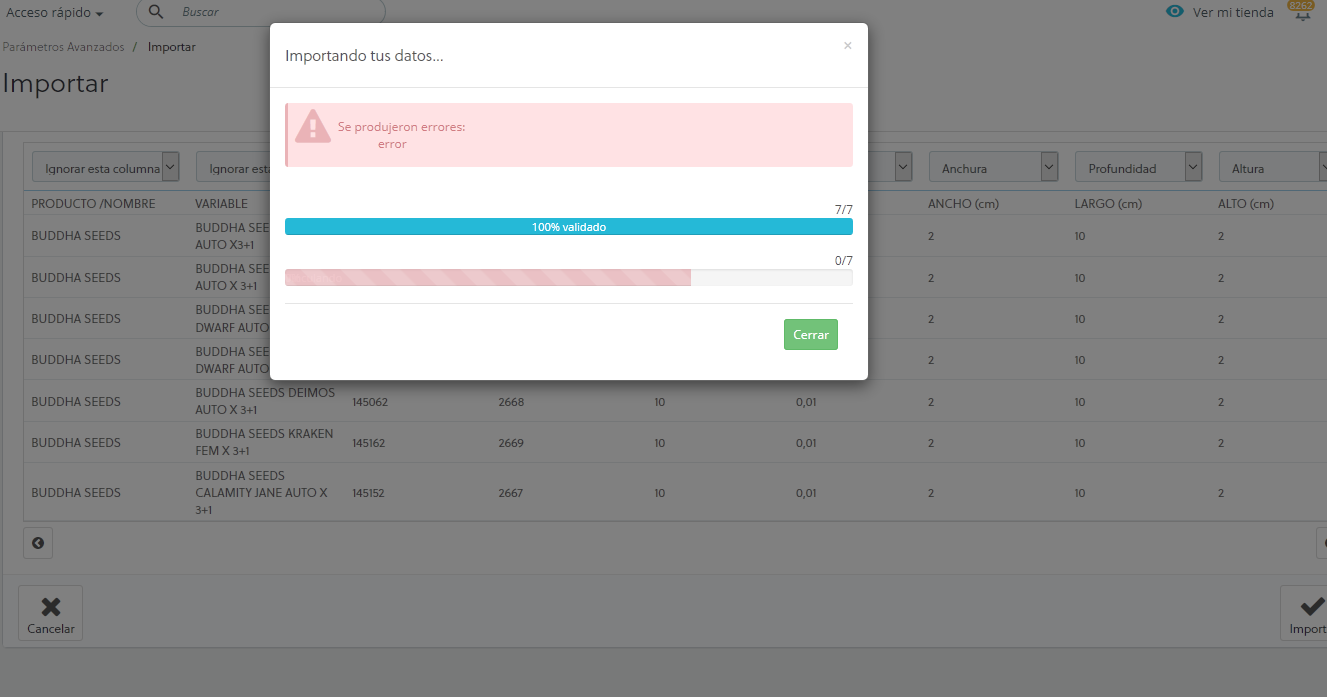Click the Importar page heading
Screen dimensions: 1327x697
point(55,83)
